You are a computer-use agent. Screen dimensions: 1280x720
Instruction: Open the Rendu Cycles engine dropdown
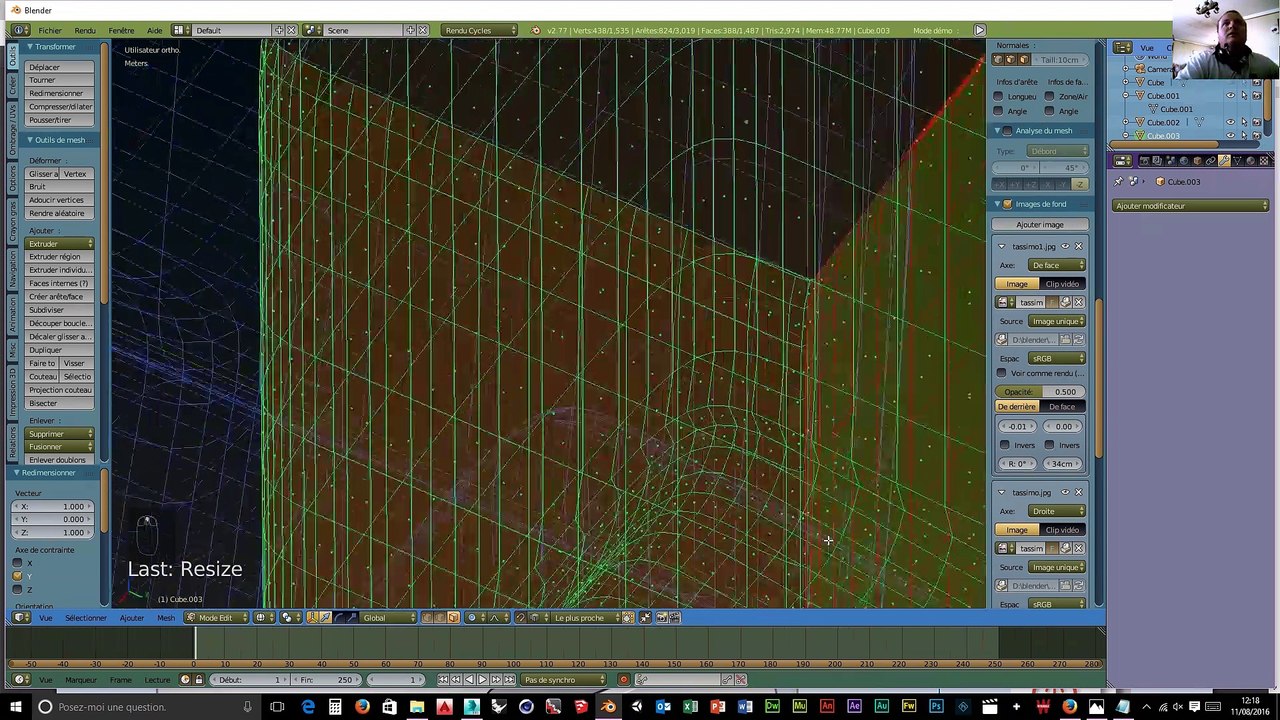477,30
